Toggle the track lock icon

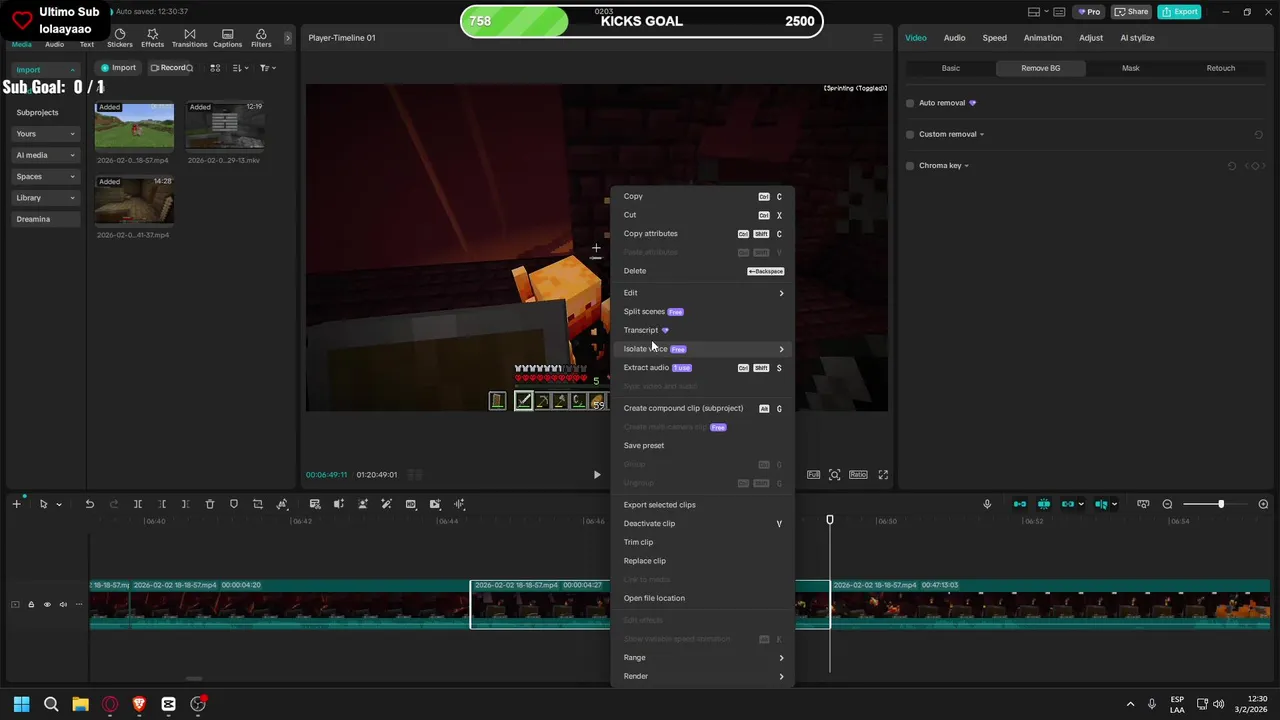pos(31,604)
